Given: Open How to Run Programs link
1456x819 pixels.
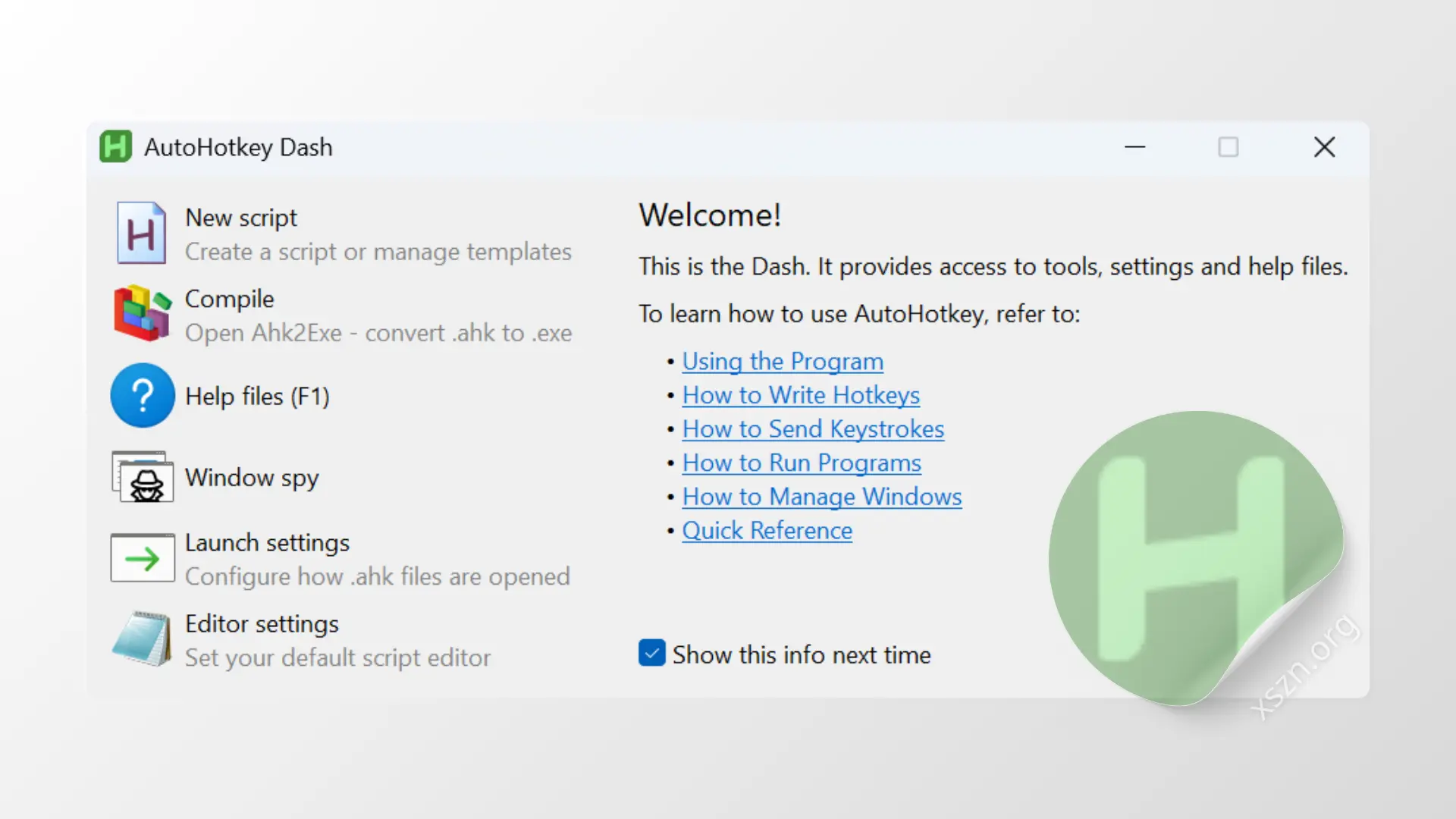Looking at the screenshot, I should pos(802,463).
